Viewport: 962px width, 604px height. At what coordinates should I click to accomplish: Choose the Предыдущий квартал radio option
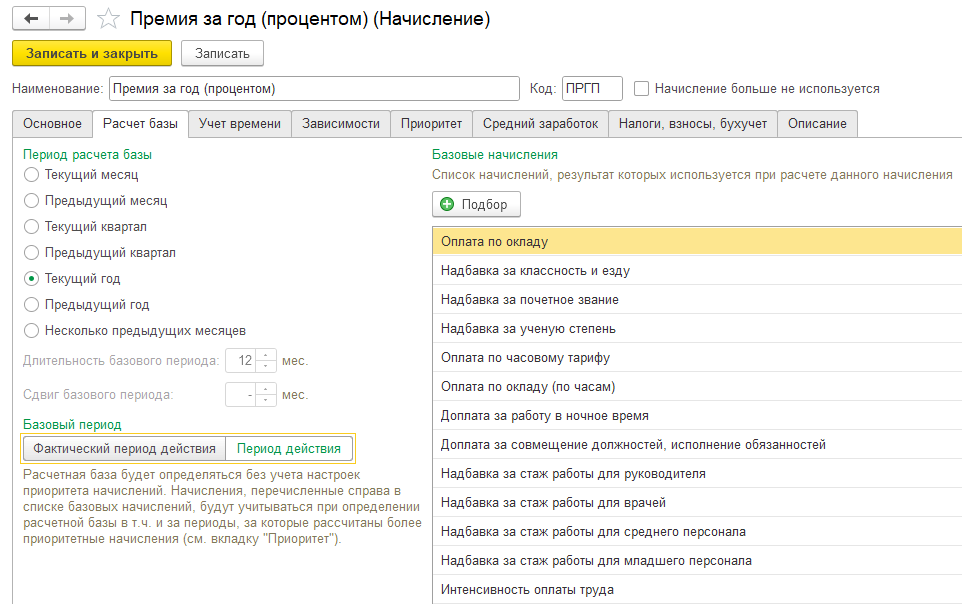(x=31, y=252)
